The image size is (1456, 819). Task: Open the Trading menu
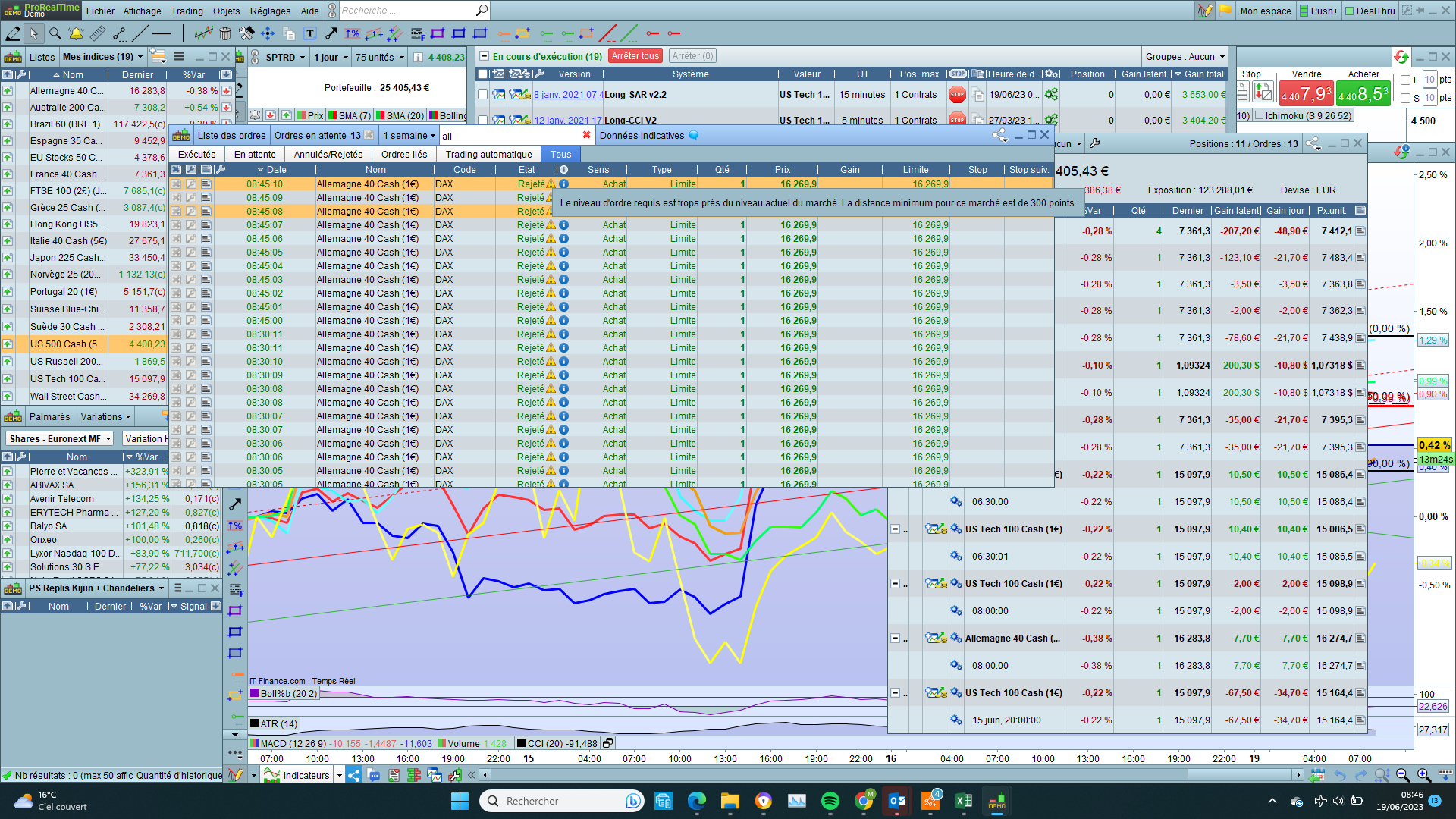click(x=187, y=11)
